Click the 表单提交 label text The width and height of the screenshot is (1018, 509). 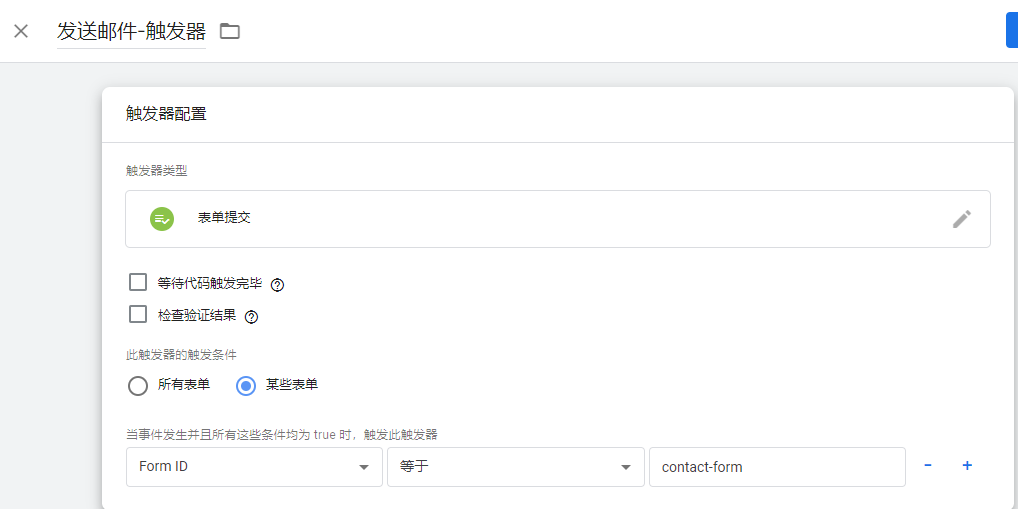pos(224,218)
